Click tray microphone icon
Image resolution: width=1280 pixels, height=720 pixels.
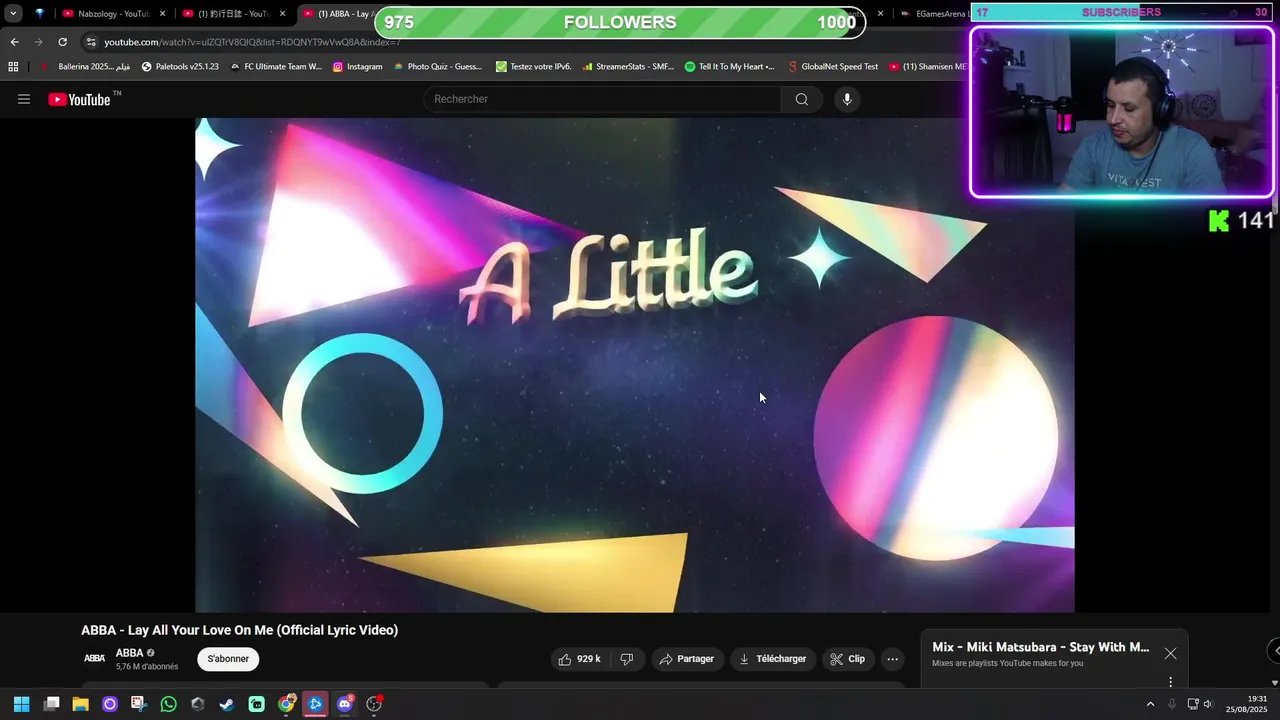1172,704
